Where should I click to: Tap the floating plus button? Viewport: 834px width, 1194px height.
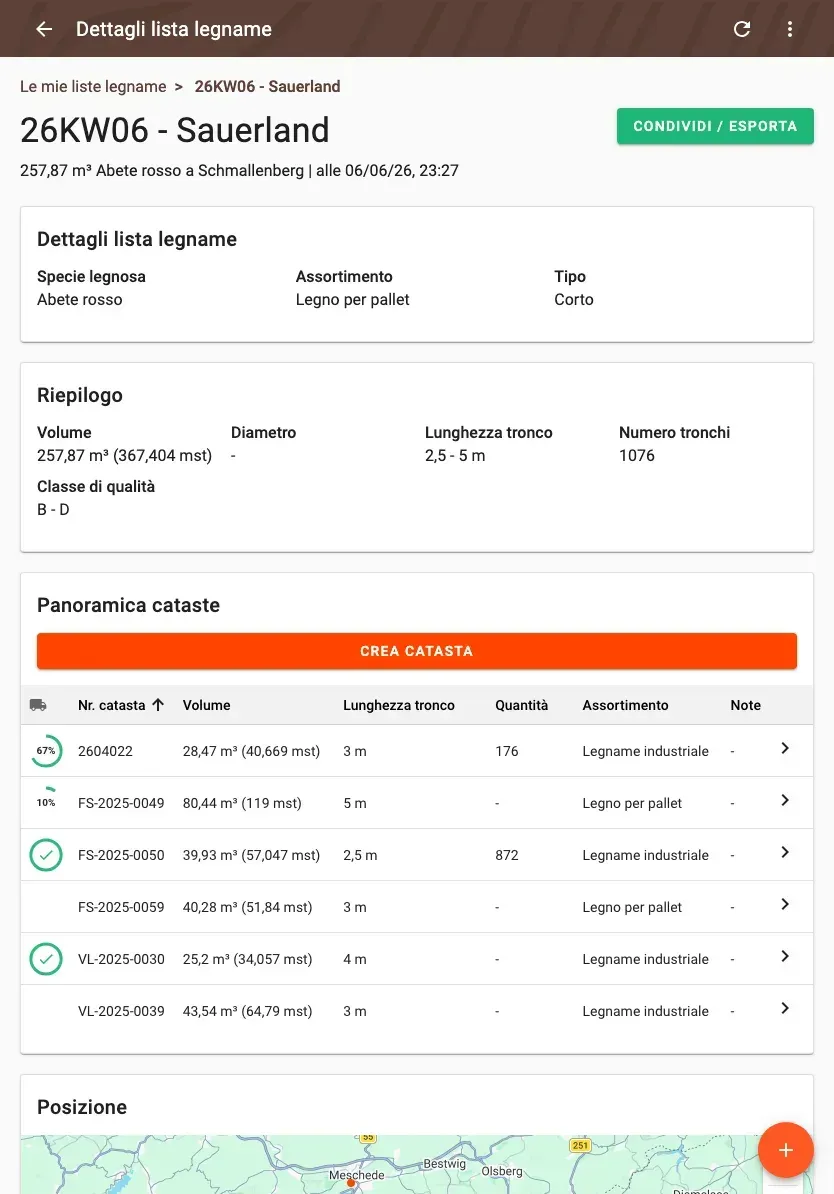(x=785, y=1150)
